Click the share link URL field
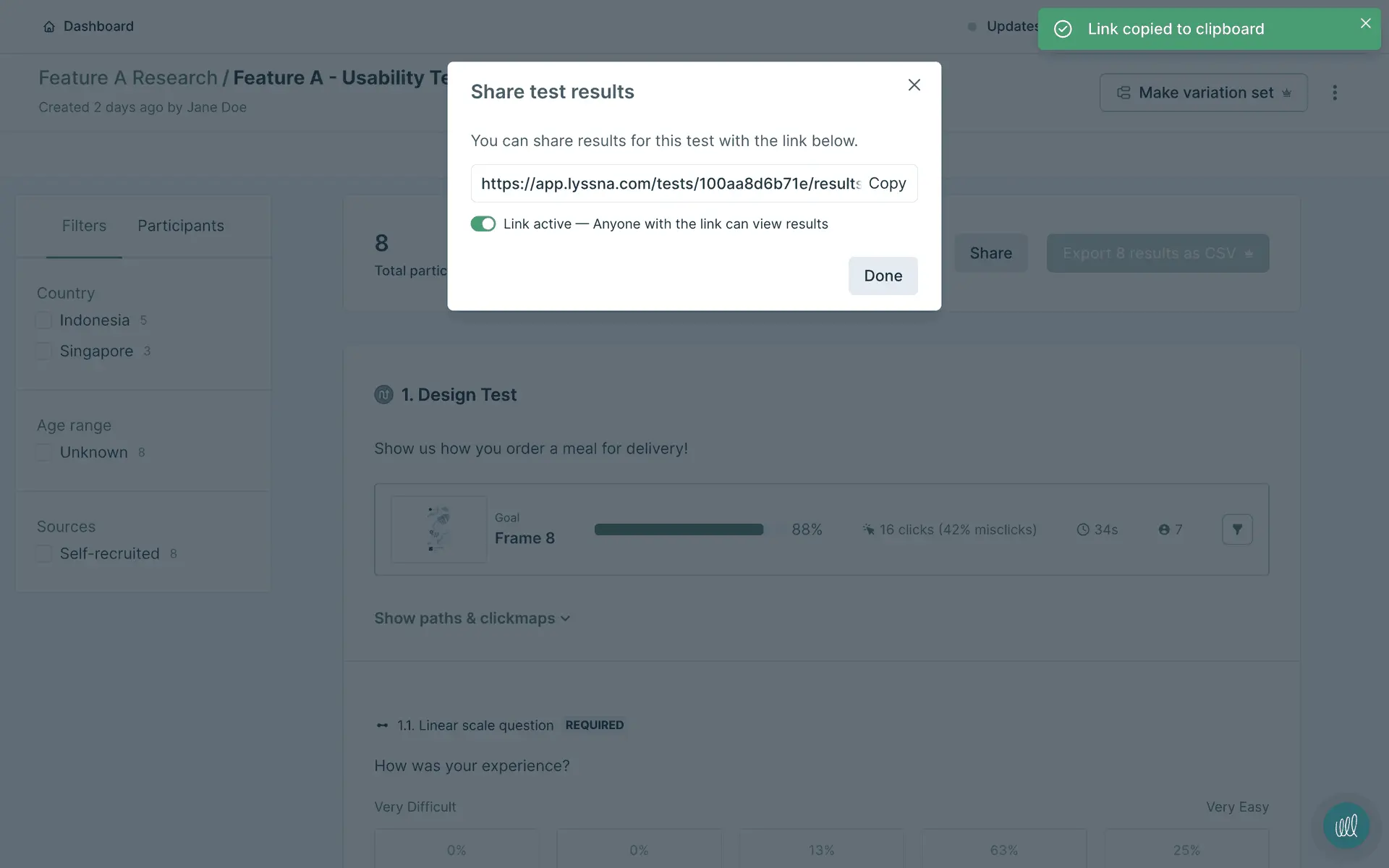 click(669, 184)
